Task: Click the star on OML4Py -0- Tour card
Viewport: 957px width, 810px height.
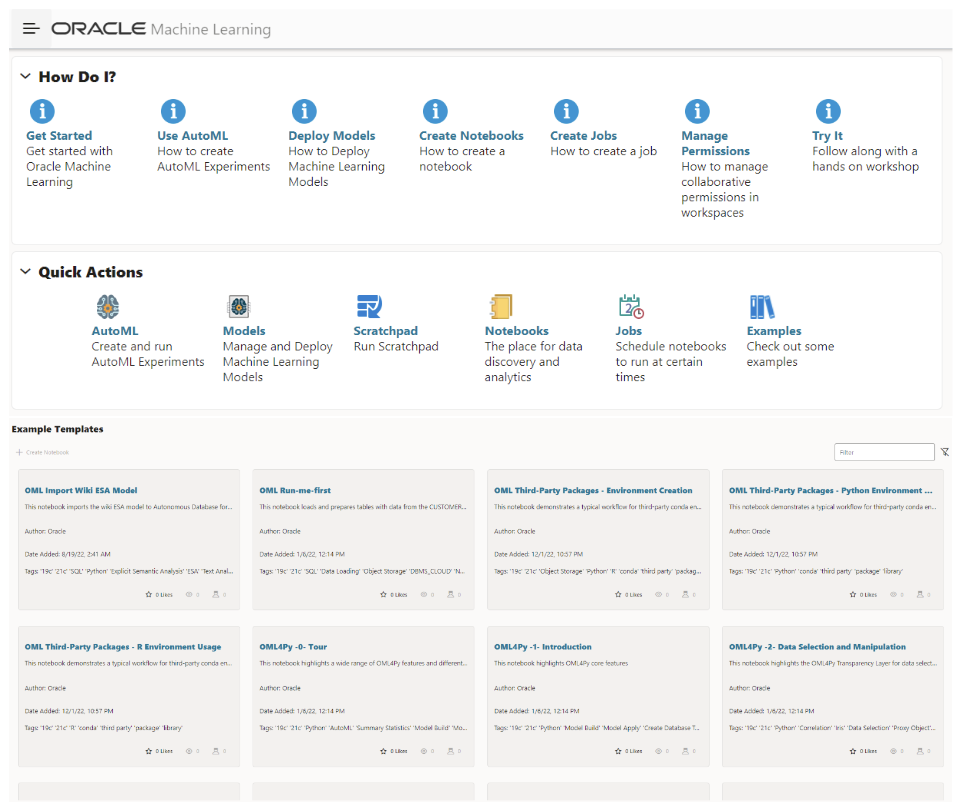Action: 383,751
